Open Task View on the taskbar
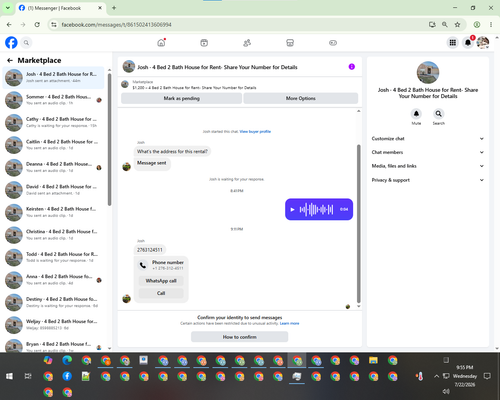The height and width of the screenshot is (400, 500). click(28, 376)
